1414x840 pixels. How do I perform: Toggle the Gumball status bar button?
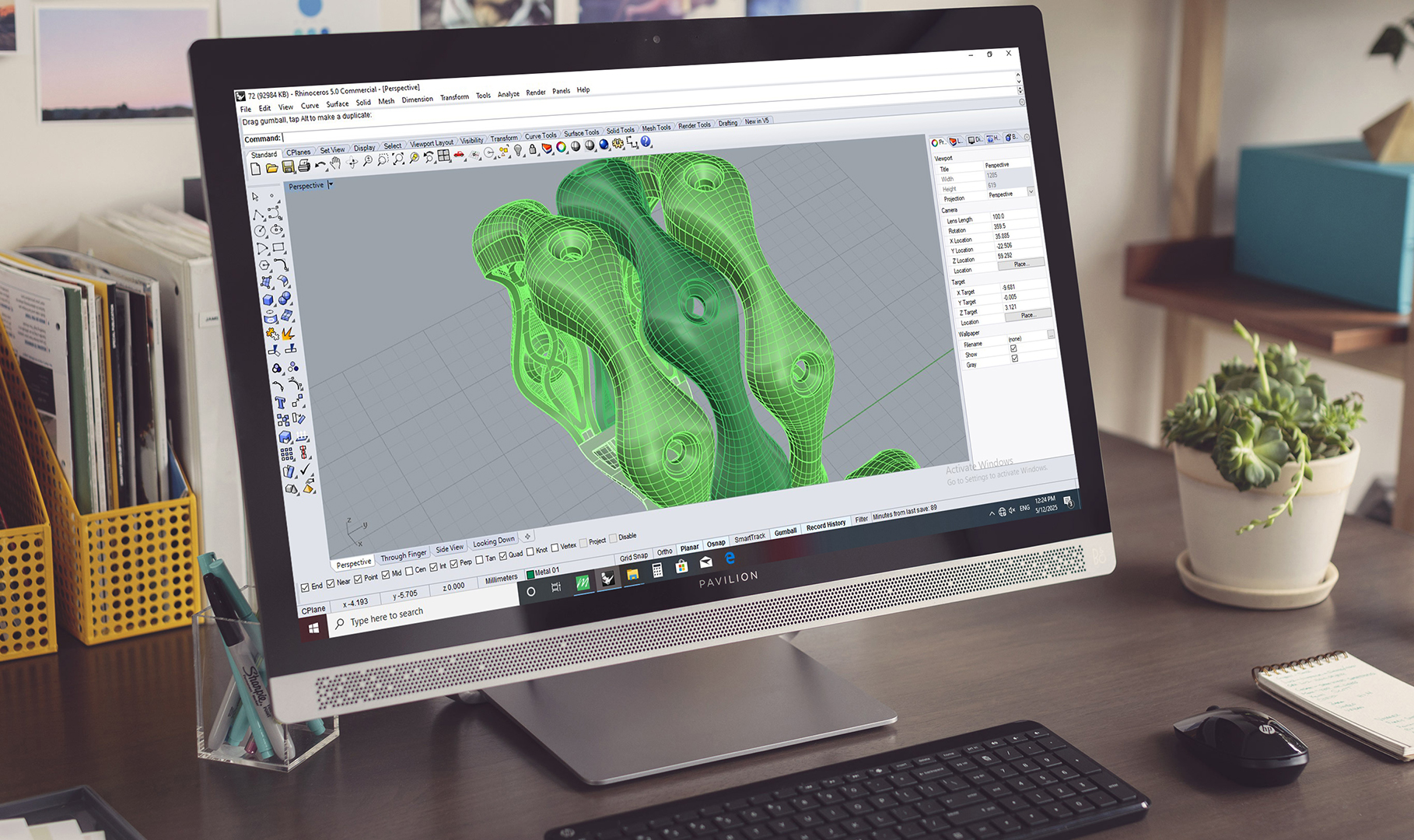pyautogui.click(x=785, y=532)
